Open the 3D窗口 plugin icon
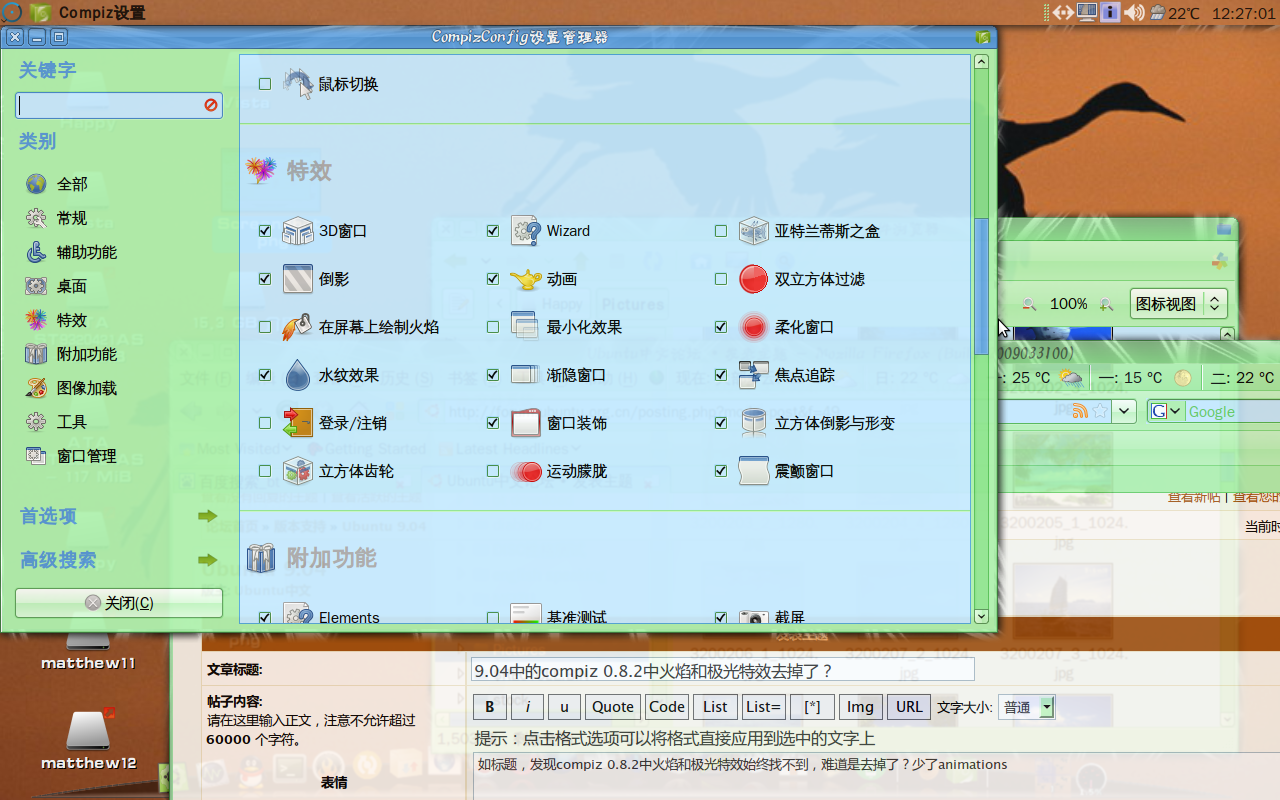This screenshot has height=800, width=1280. click(298, 231)
